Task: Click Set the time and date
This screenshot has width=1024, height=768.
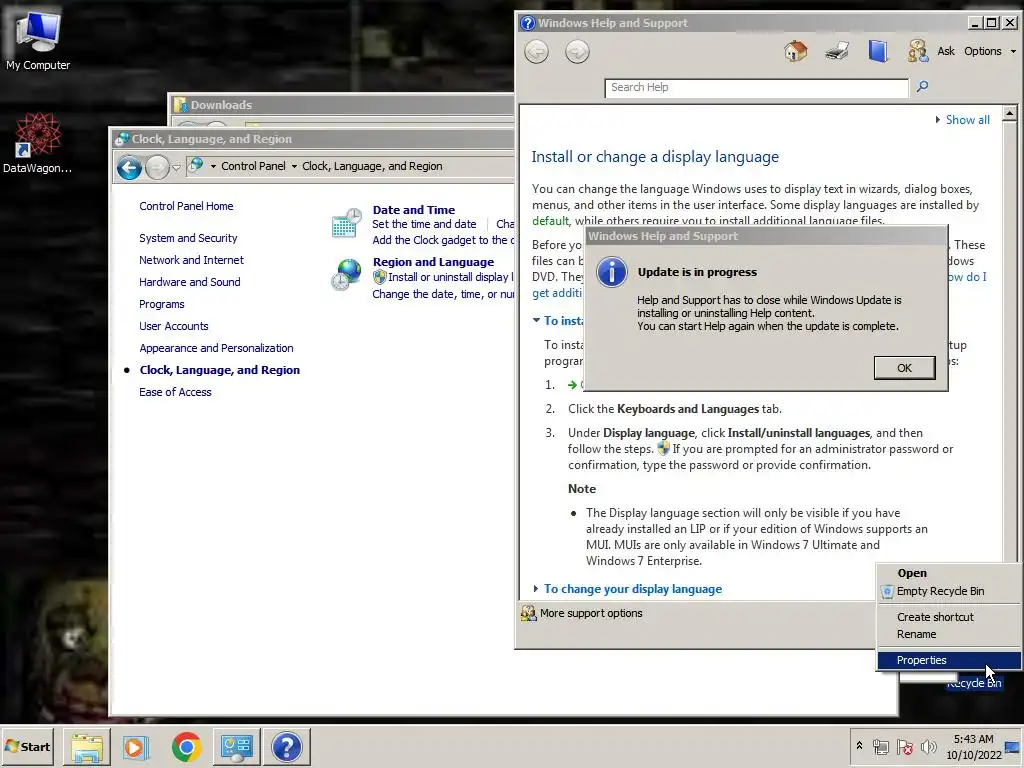Action: coord(424,224)
